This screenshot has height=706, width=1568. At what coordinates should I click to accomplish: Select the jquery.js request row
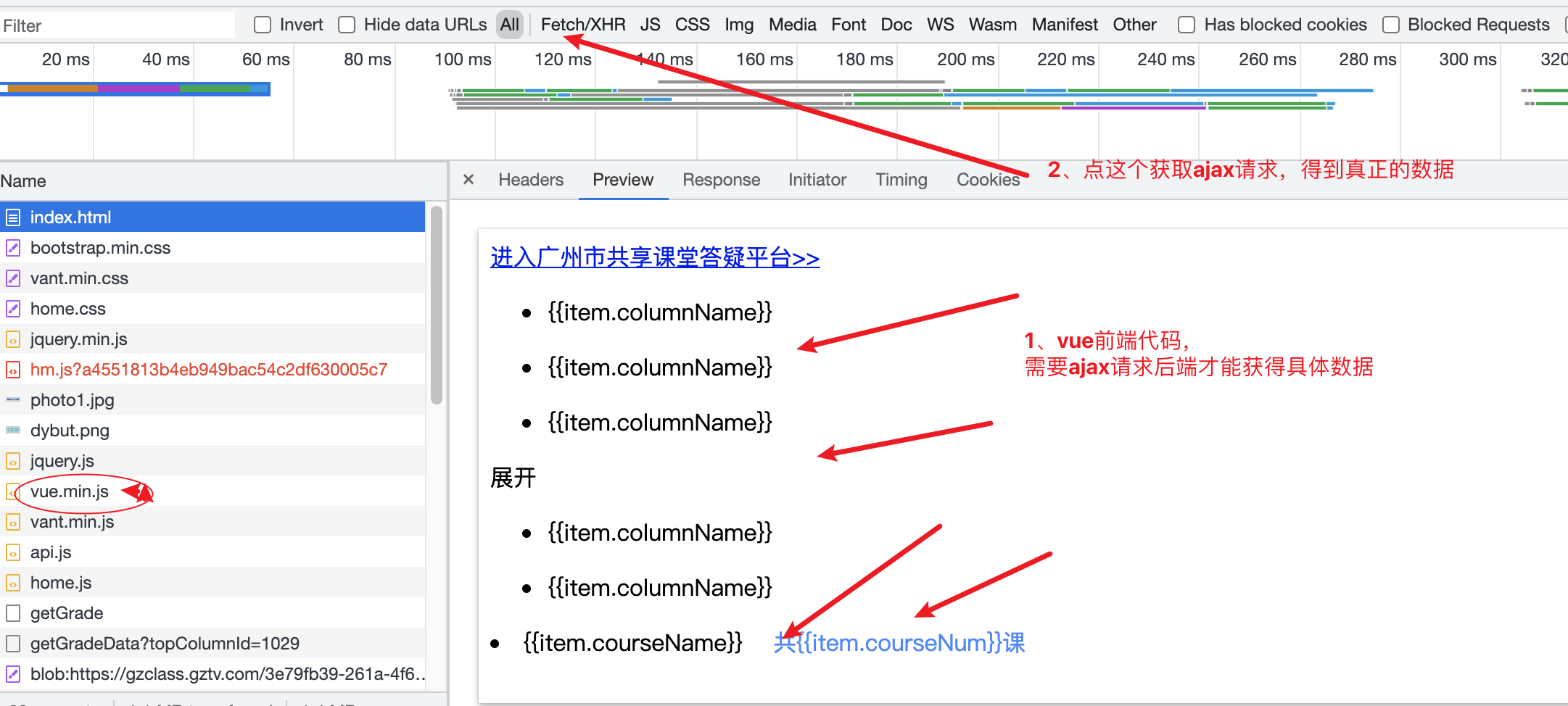pyautogui.click(x=212, y=461)
